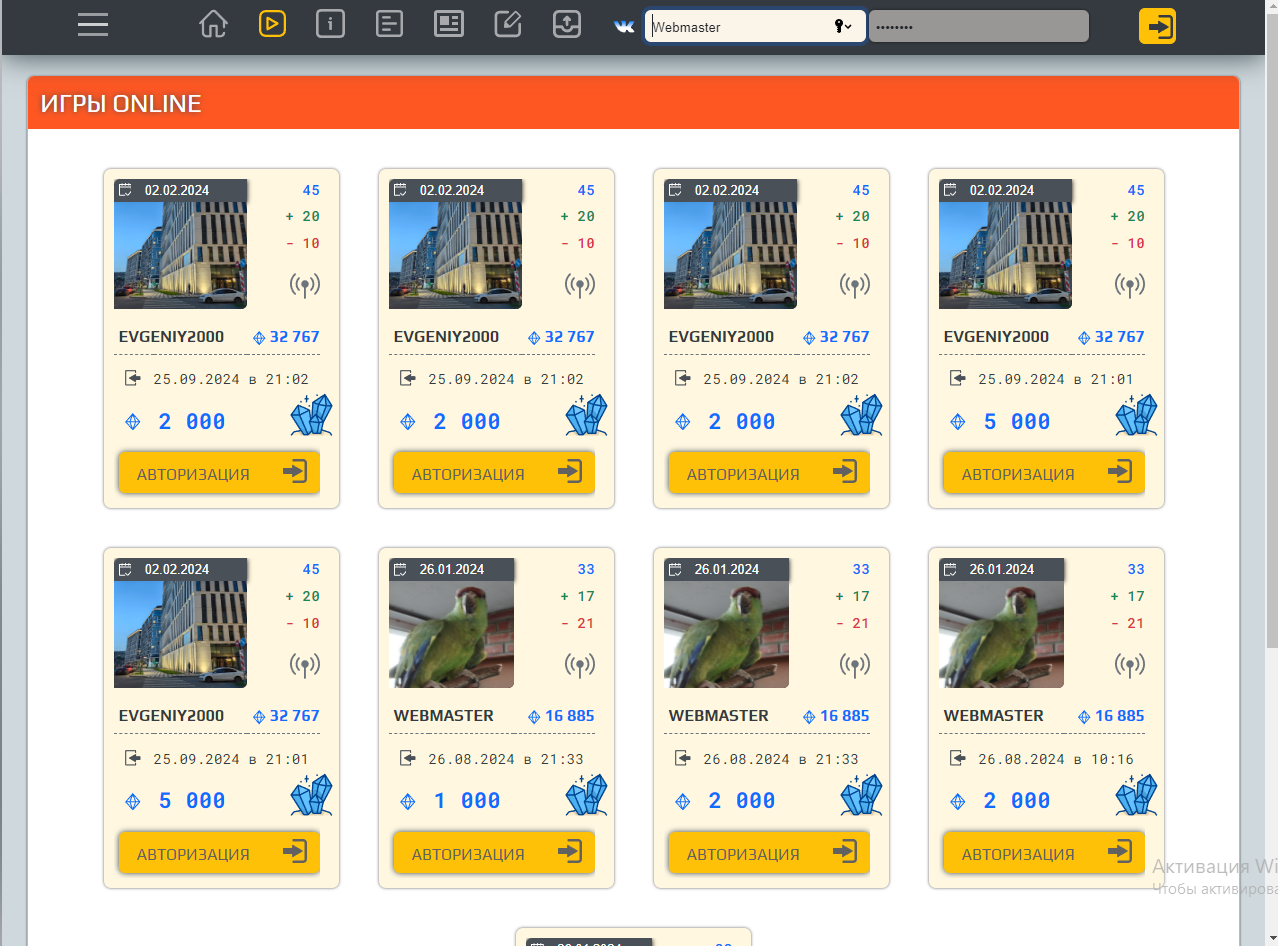Open the highlighted play games icon
Image resolution: width=1278 pixels, height=946 pixels.
[272, 23]
